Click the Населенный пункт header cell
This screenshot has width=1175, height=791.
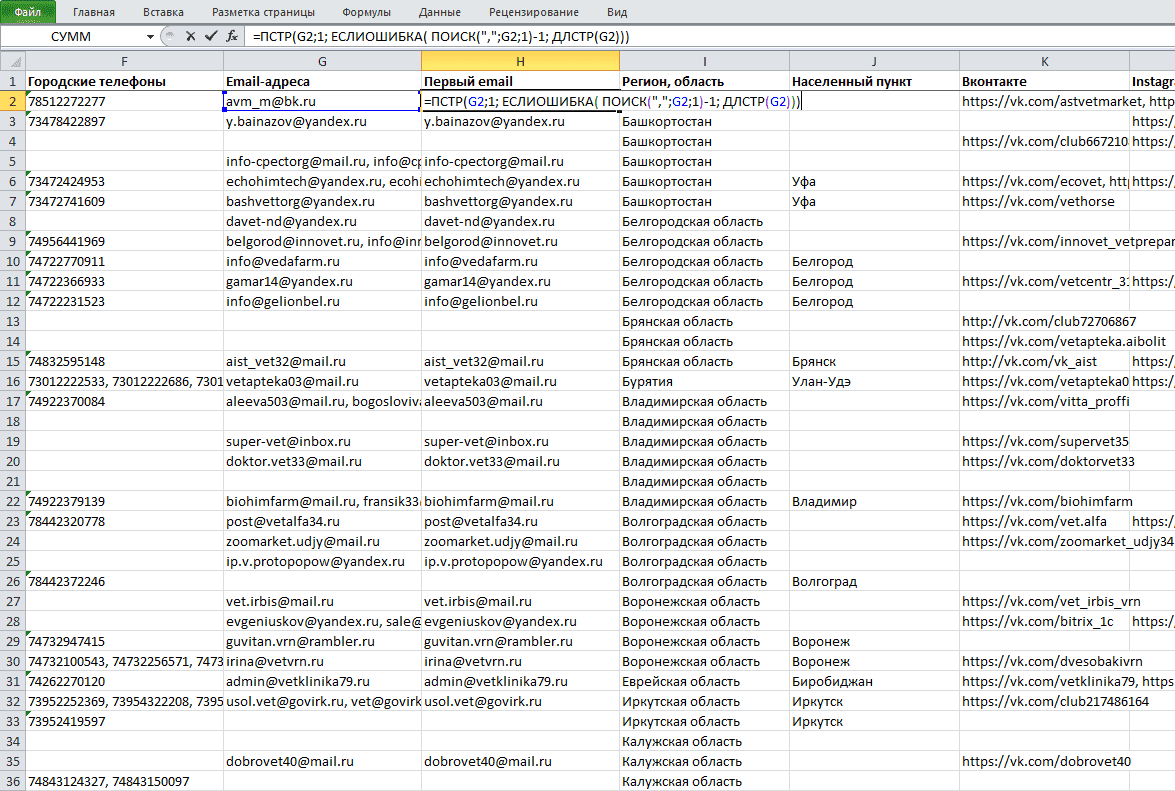pos(875,82)
